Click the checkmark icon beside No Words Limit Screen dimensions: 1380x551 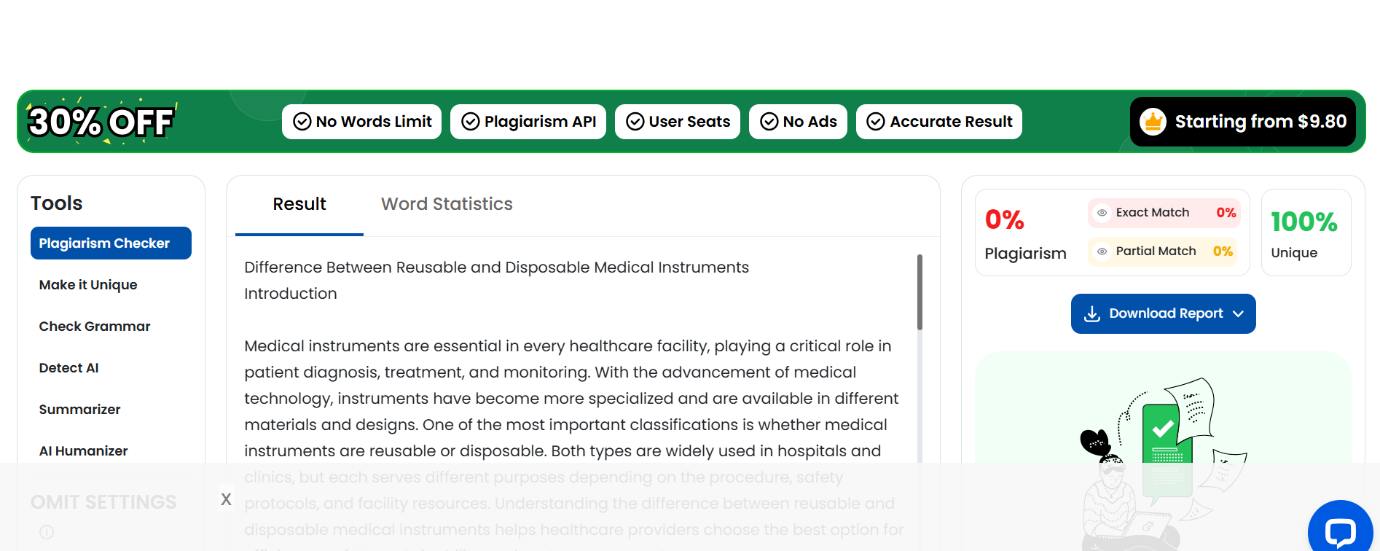point(302,122)
